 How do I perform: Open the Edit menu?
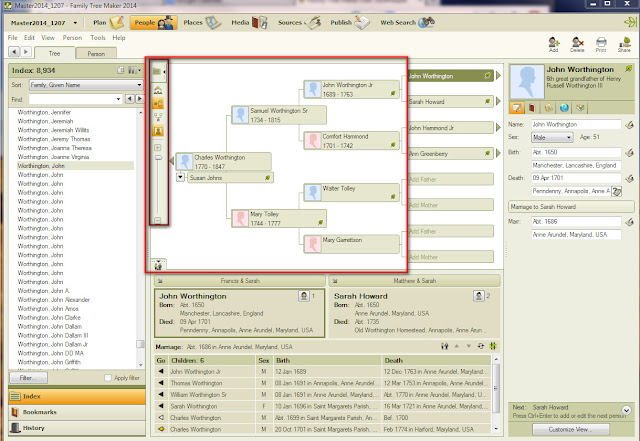pyautogui.click(x=29, y=38)
